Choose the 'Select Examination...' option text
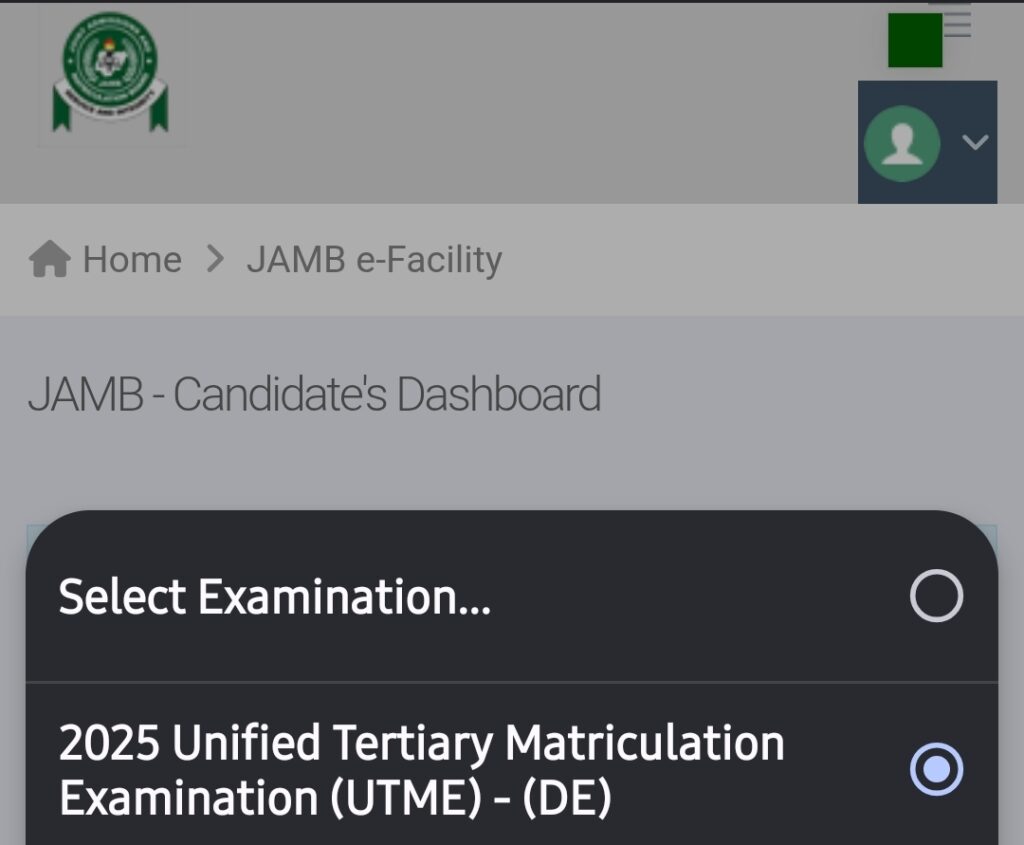The image size is (1024, 845). [274, 596]
